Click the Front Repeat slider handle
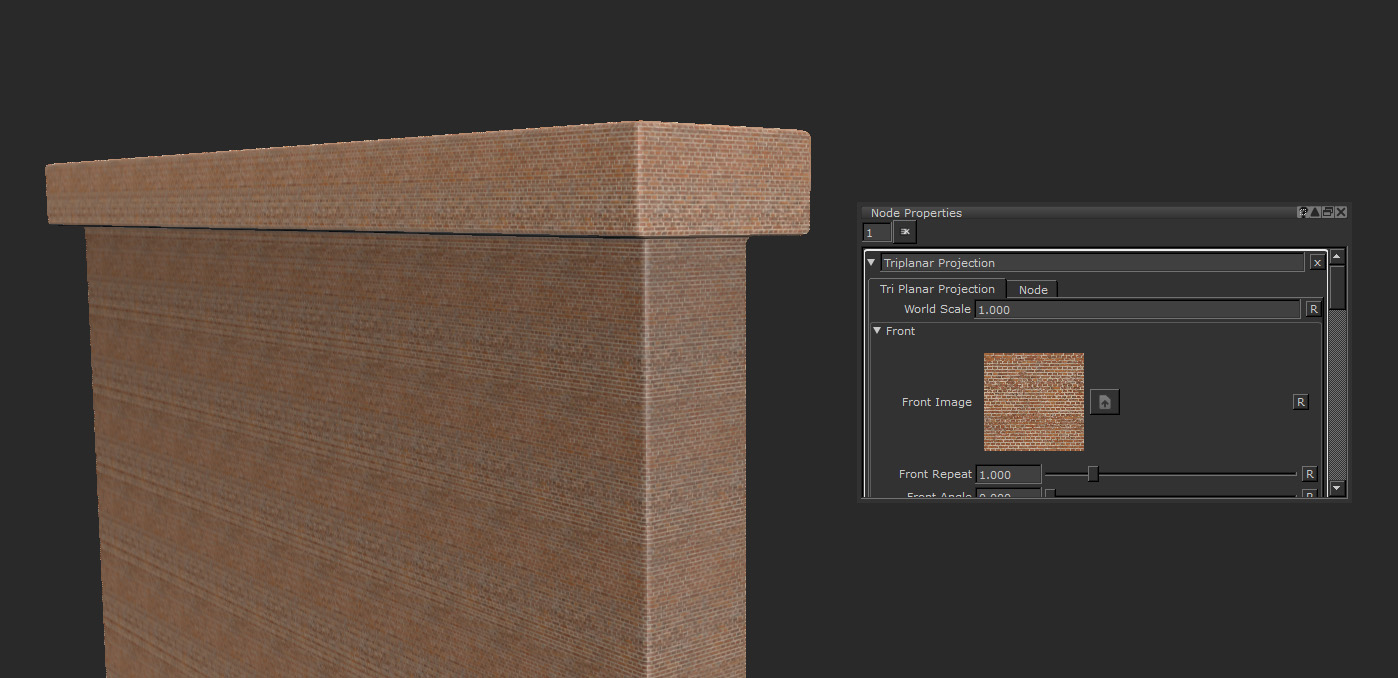The height and width of the screenshot is (678, 1398). 1093,474
